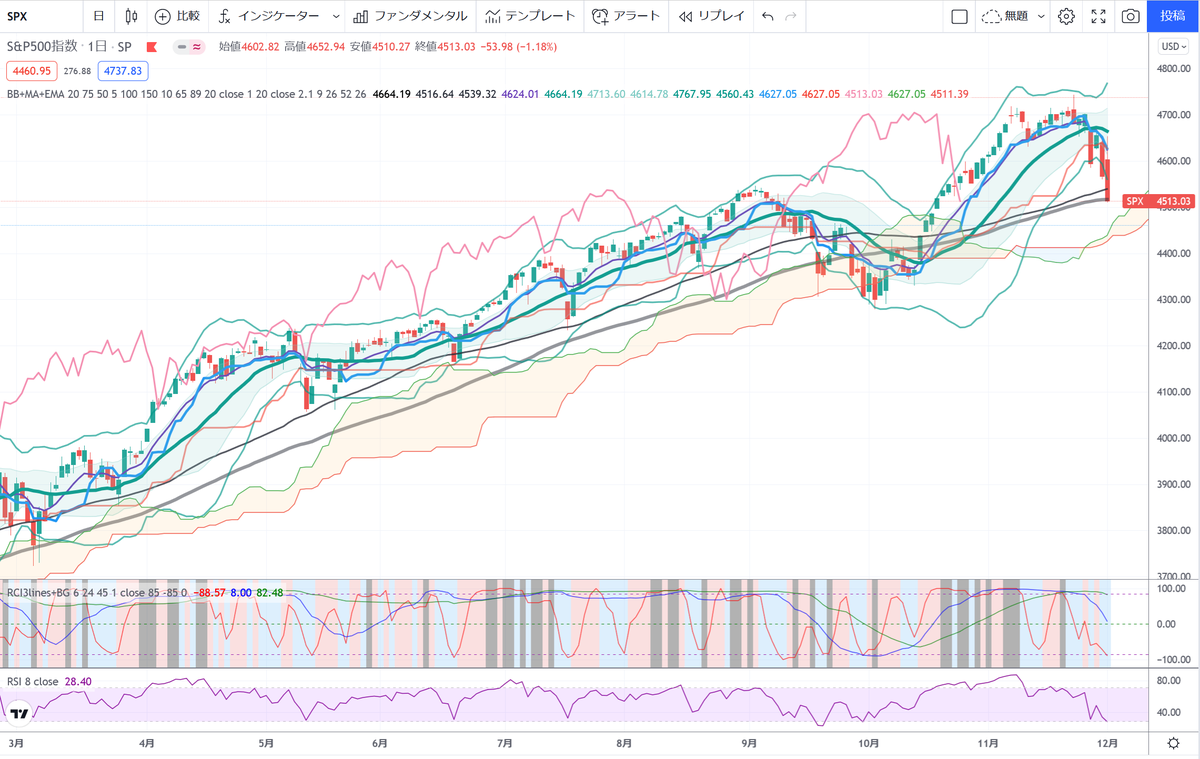
Task: Click the blue 4737.83 buy price button
Action: click(122, 71)
